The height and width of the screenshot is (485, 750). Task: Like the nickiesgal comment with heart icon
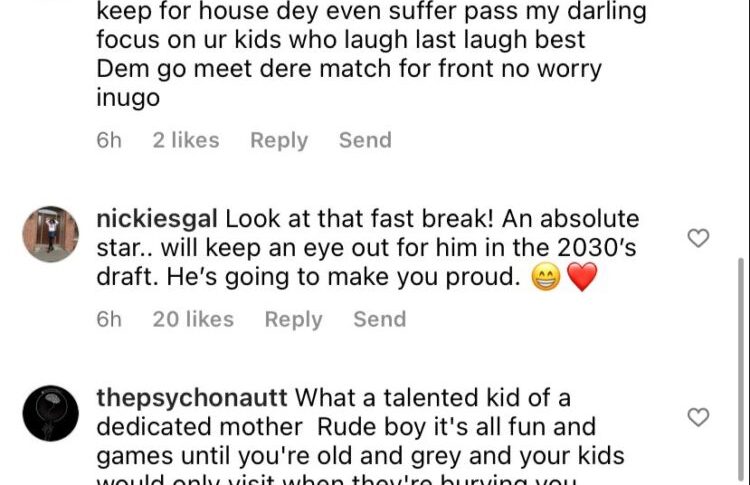(x=699, y=238)
